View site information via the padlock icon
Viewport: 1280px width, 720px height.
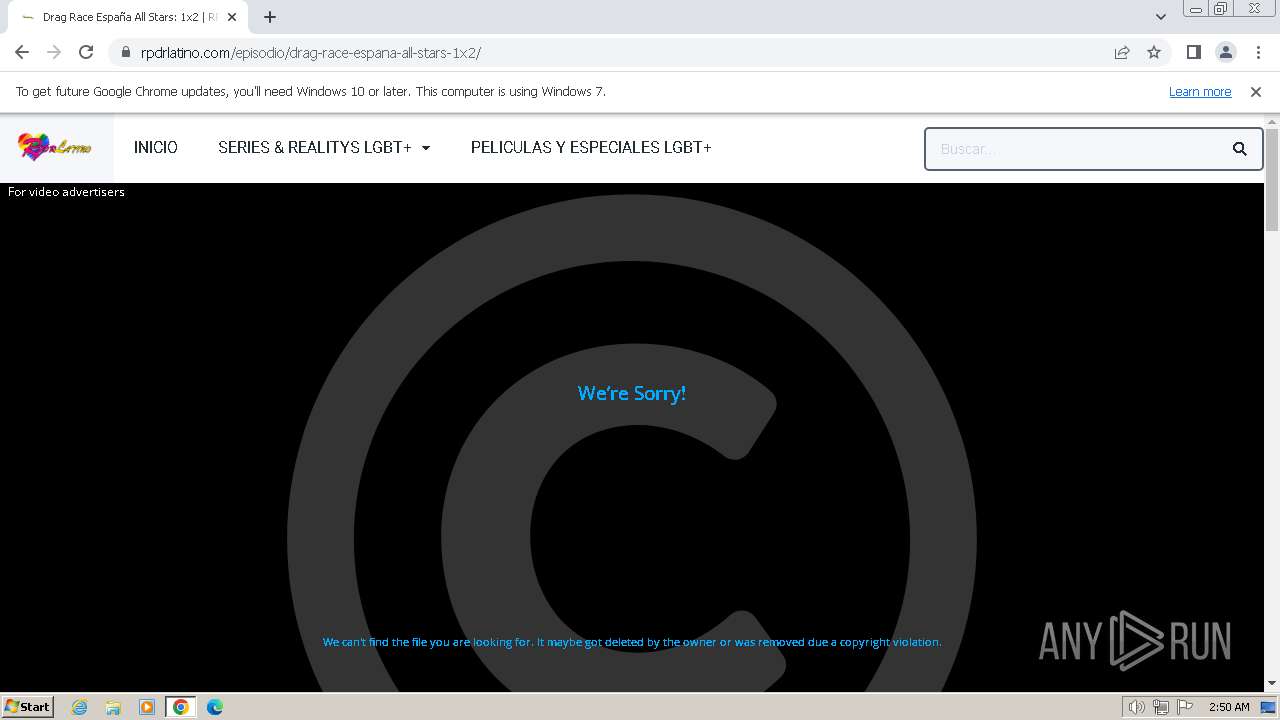125,52
